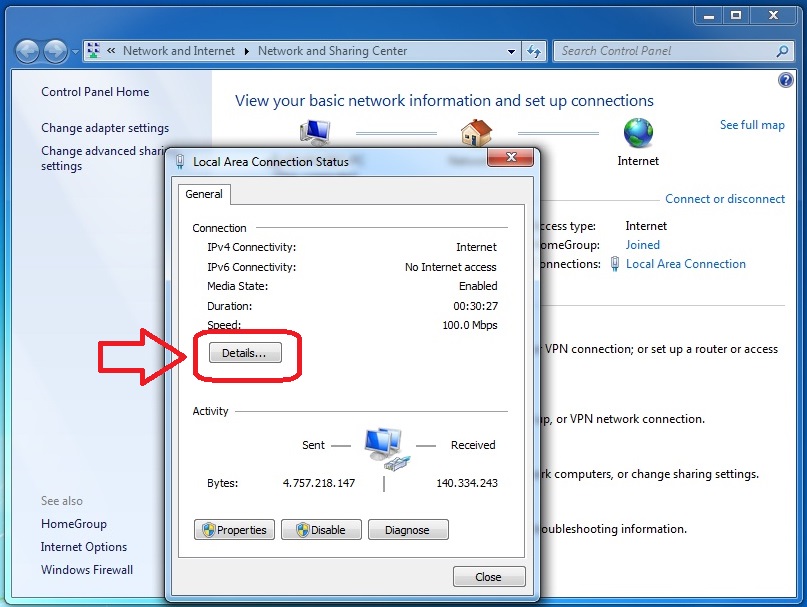Open Change advanced sharing settings
807x607 pixels.
point(103,158)
